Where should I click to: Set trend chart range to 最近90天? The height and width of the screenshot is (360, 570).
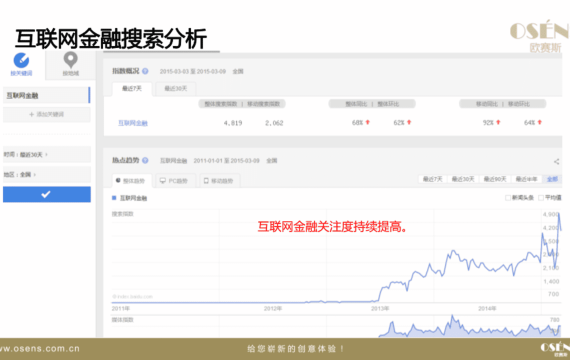(x=495, y=179)
